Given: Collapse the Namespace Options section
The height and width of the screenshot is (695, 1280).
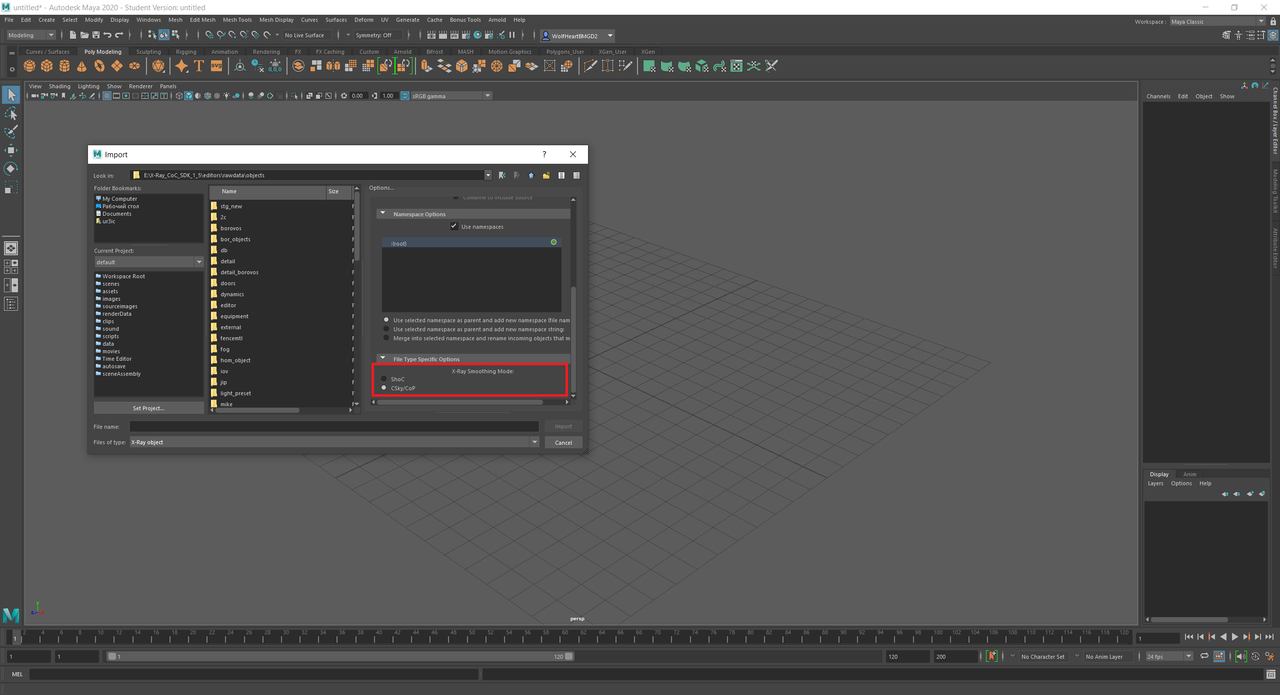Looking at the screenshot, I should [x=382, y=214].
